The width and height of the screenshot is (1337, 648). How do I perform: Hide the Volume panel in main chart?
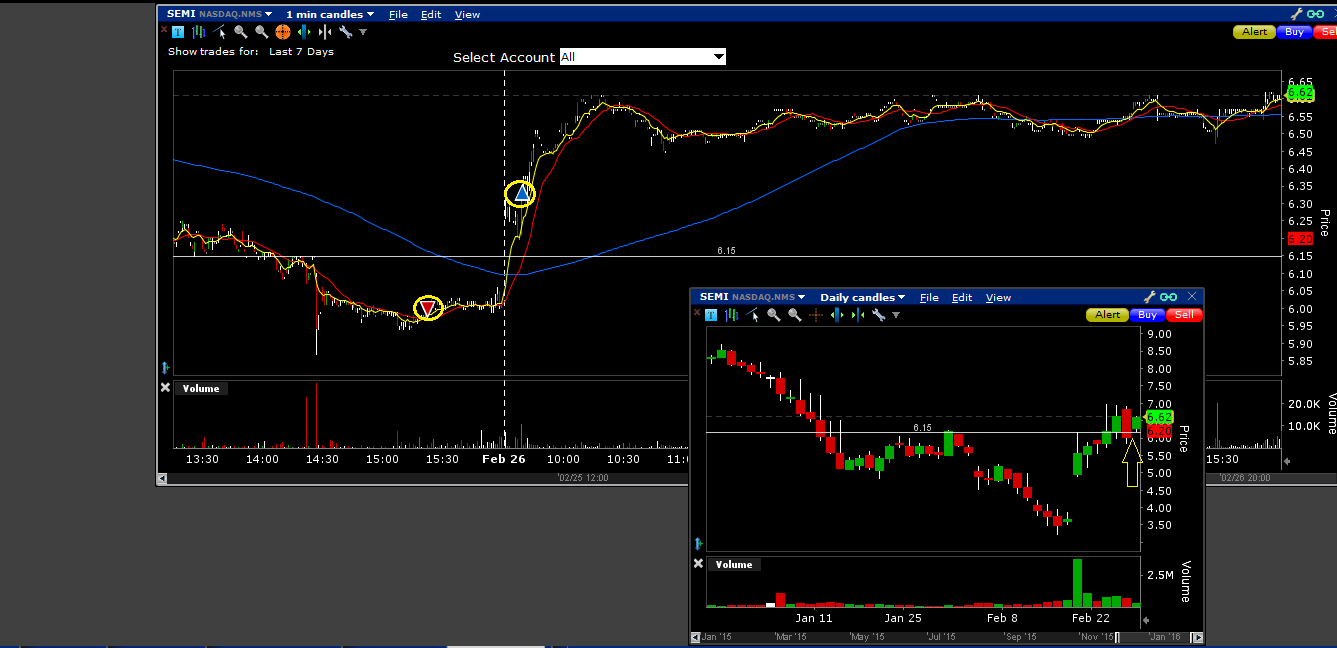(x=166, y=388)
